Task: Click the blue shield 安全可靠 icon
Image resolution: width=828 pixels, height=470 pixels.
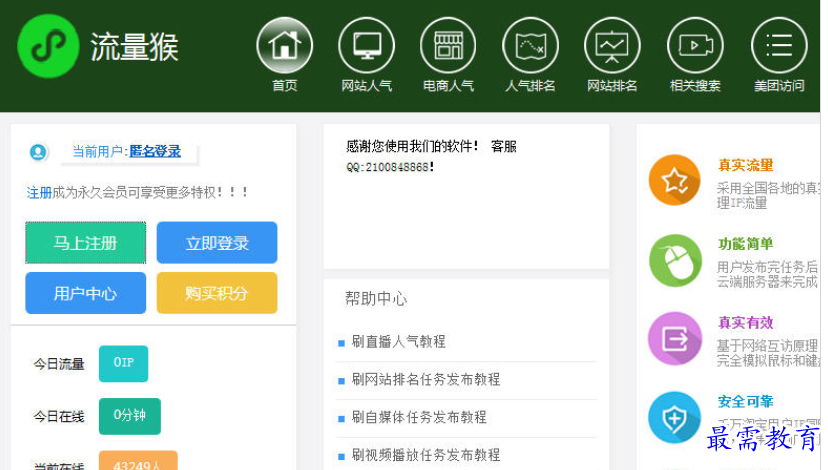Action: (675, 418)
